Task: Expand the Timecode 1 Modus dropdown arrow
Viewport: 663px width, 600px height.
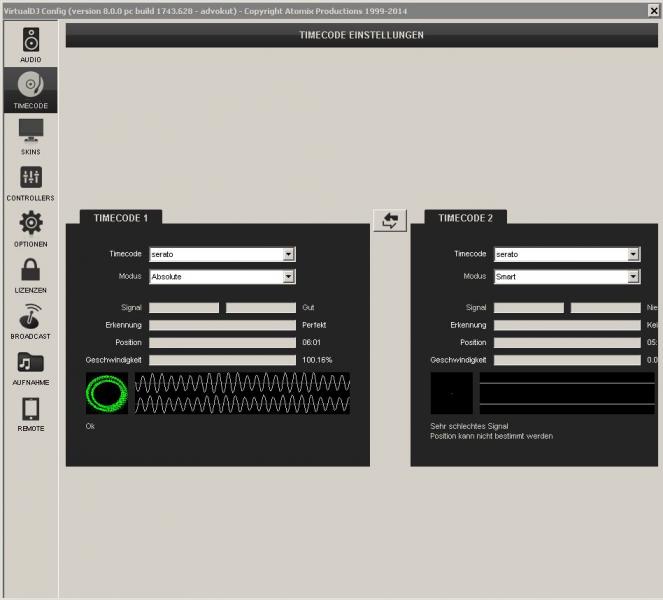Action: click(288, 277)
